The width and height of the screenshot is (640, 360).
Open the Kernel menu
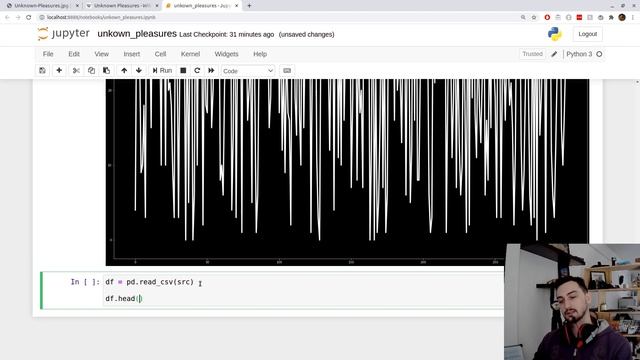click(x=190, y=54)
